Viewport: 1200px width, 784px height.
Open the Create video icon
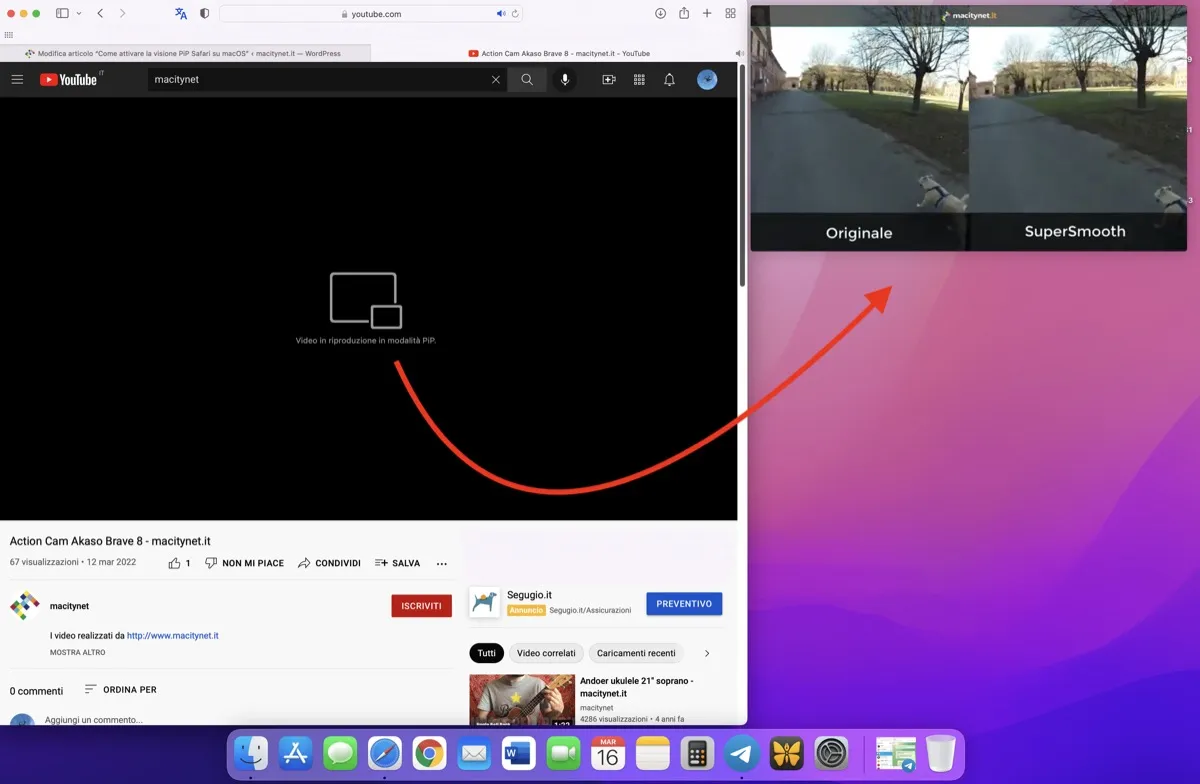608,79
